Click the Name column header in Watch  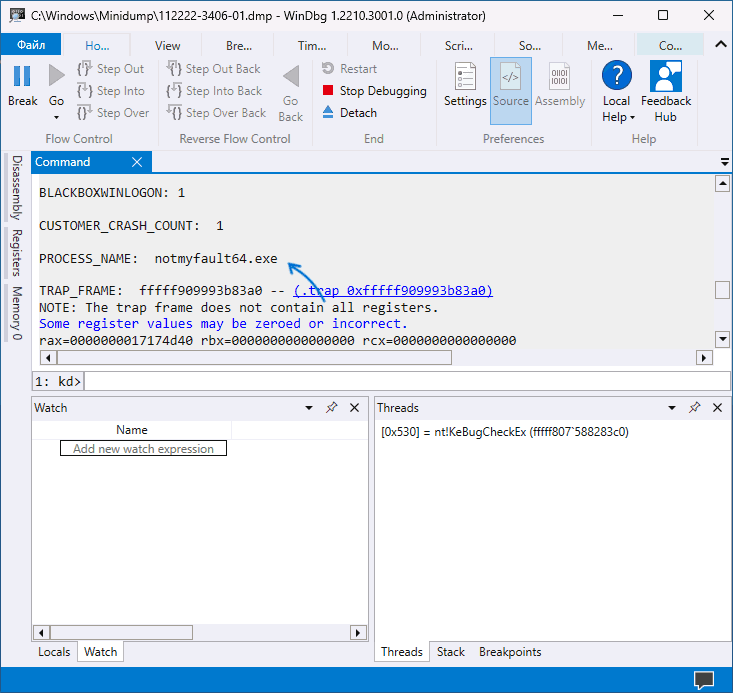132,430
